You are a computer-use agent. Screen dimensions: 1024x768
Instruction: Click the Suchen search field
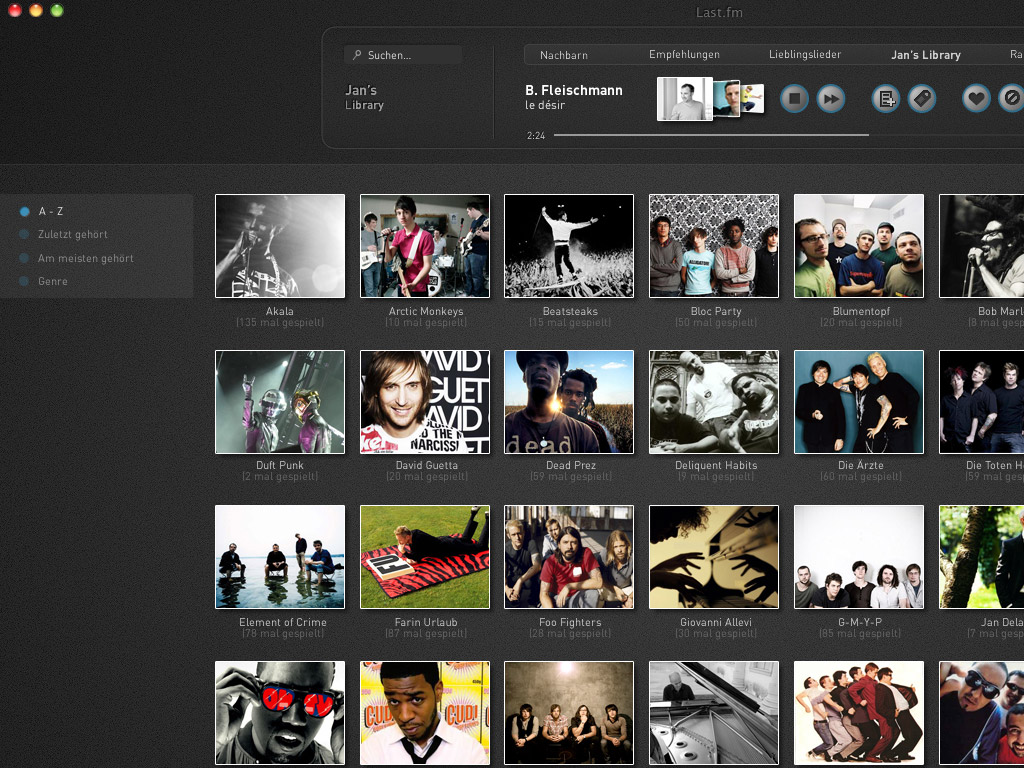pos(403,55)
